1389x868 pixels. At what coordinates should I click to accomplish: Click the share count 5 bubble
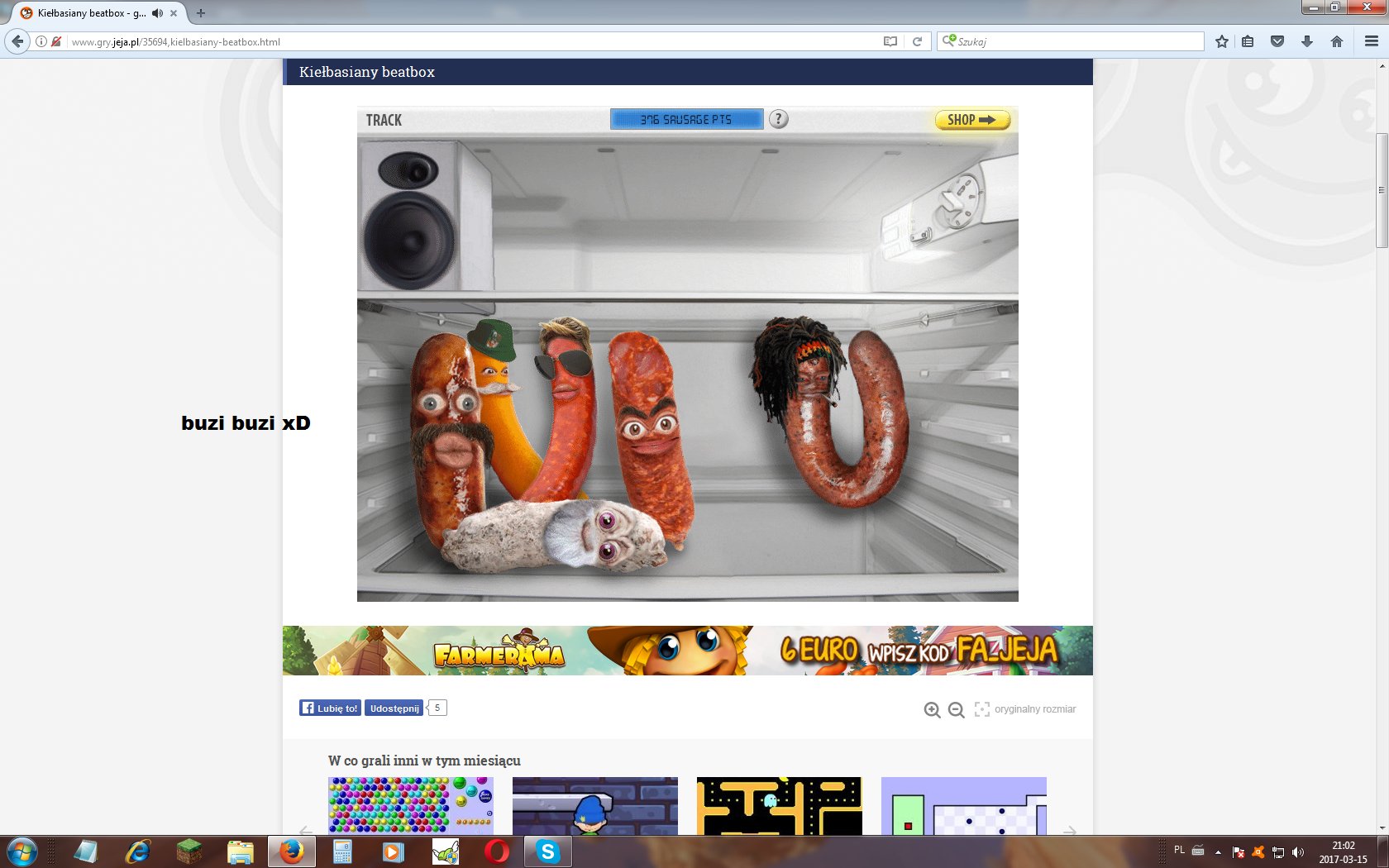[437, 708]
